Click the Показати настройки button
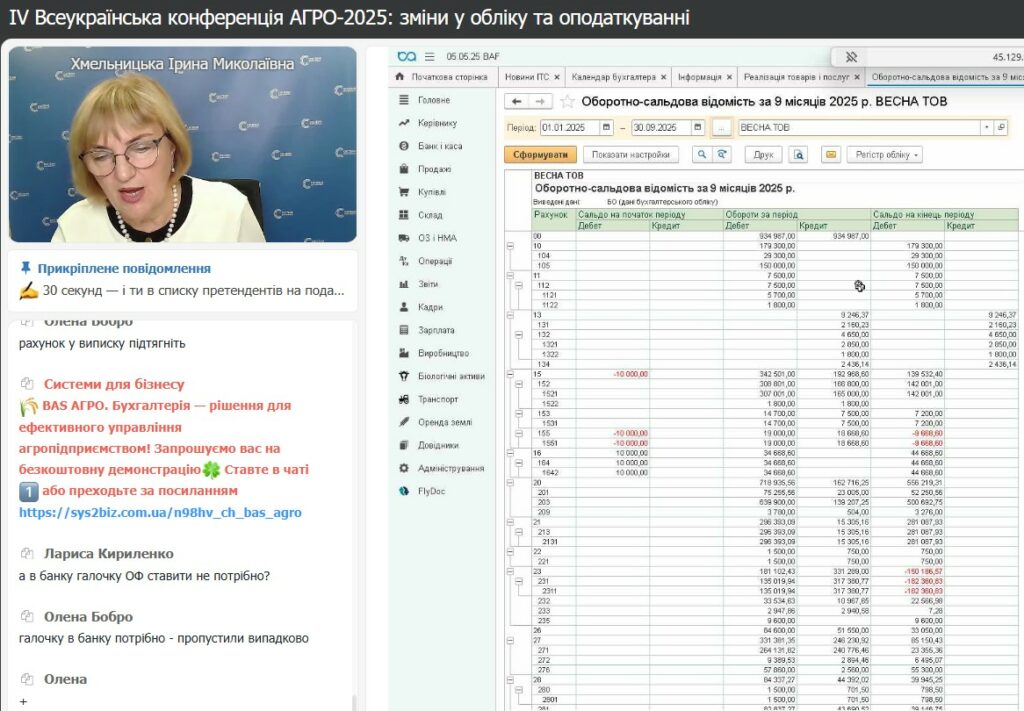The width and height of the screenshot is (1024, 711). coord(631,155)
